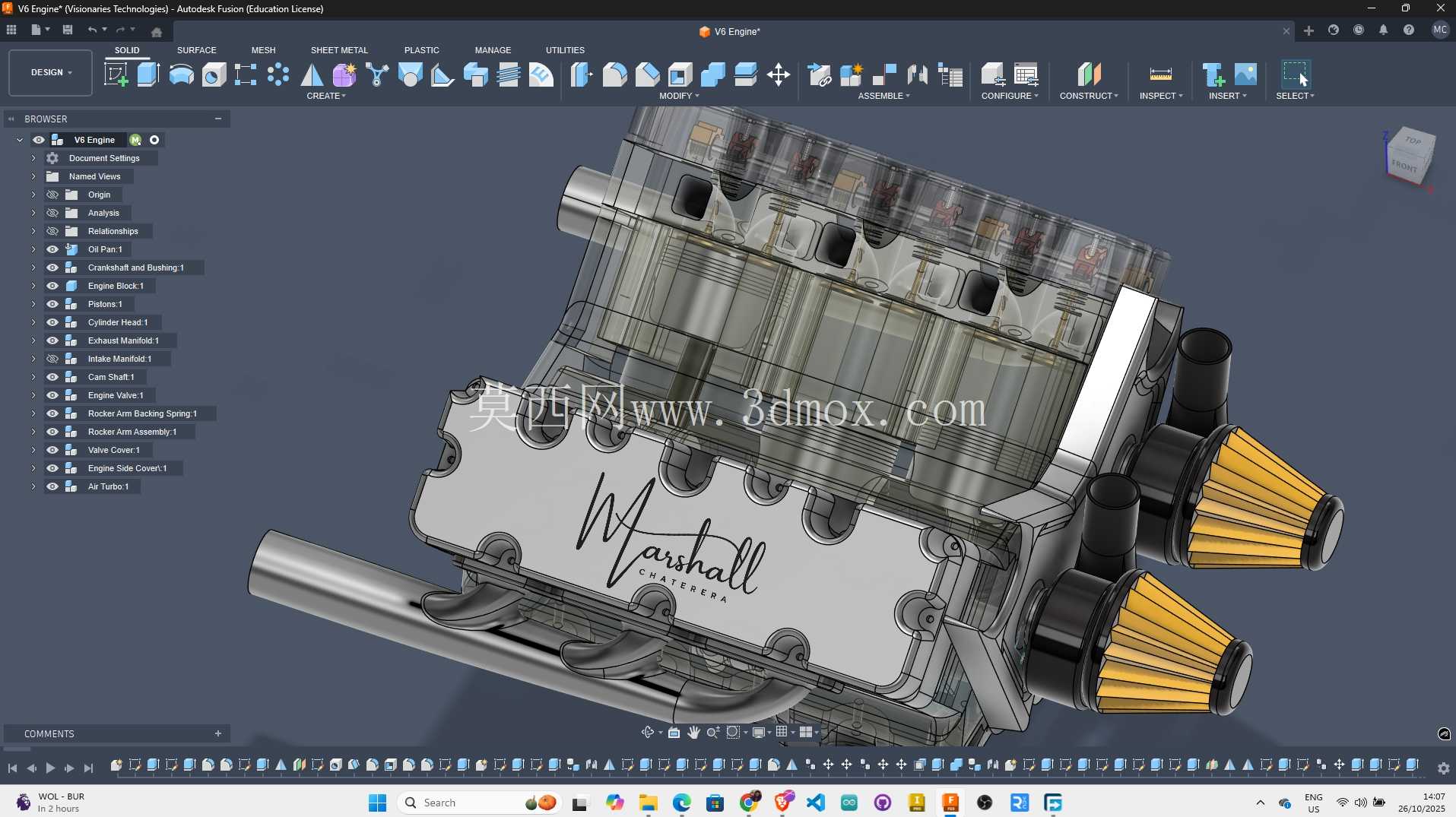Select the Thread tool icon
This screenshot has height=817, width=1456.
click(x=509, y=74)
